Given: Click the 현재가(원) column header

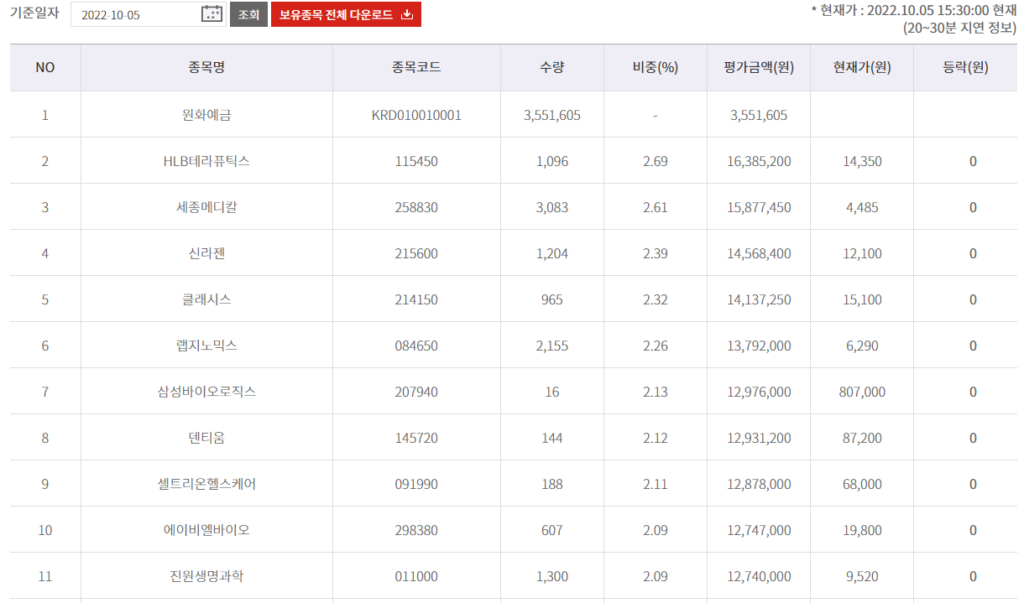Looking at the screenshot, I should 862,68.
